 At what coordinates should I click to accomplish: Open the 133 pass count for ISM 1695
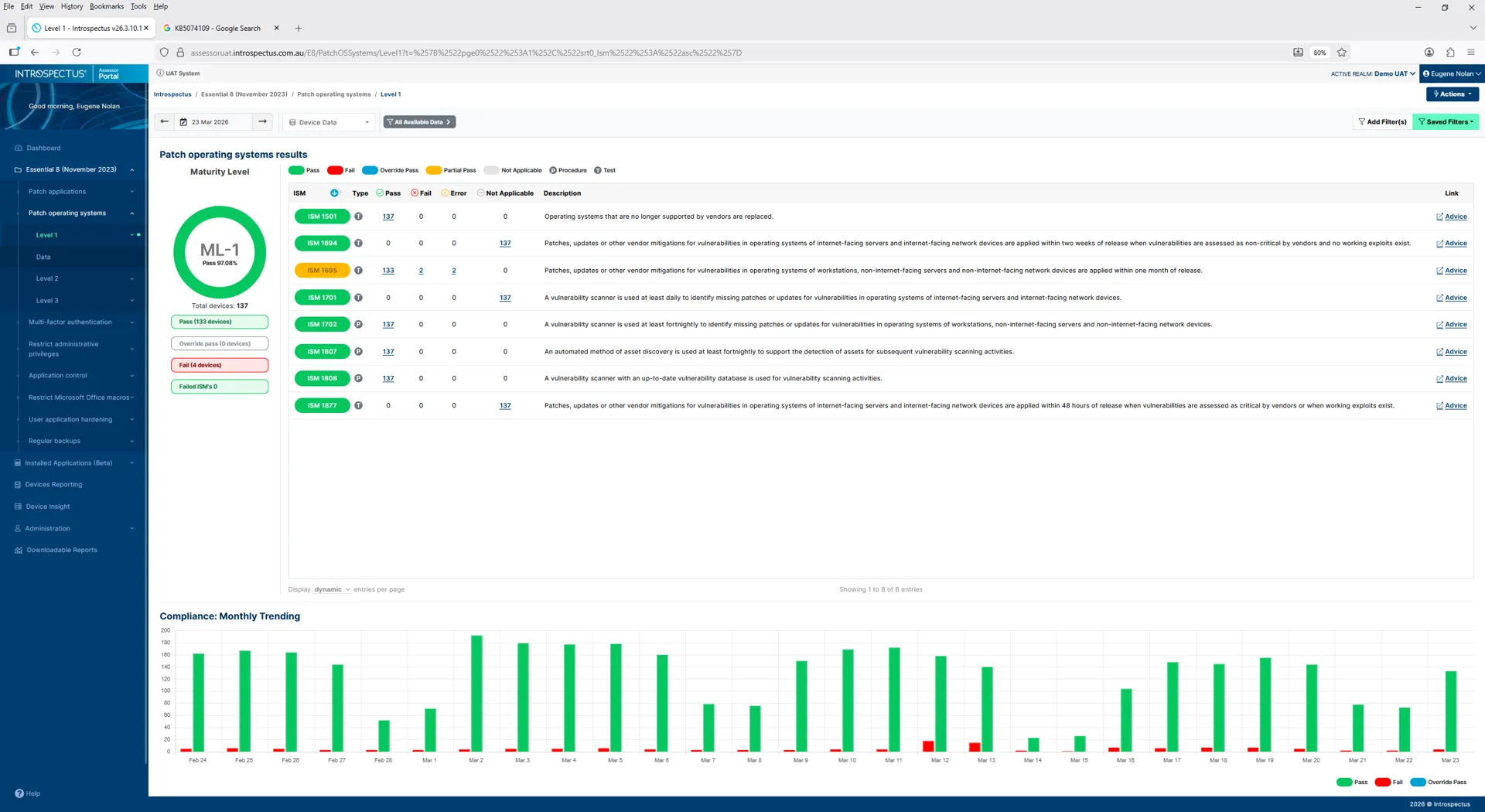(x=388, y=271)
